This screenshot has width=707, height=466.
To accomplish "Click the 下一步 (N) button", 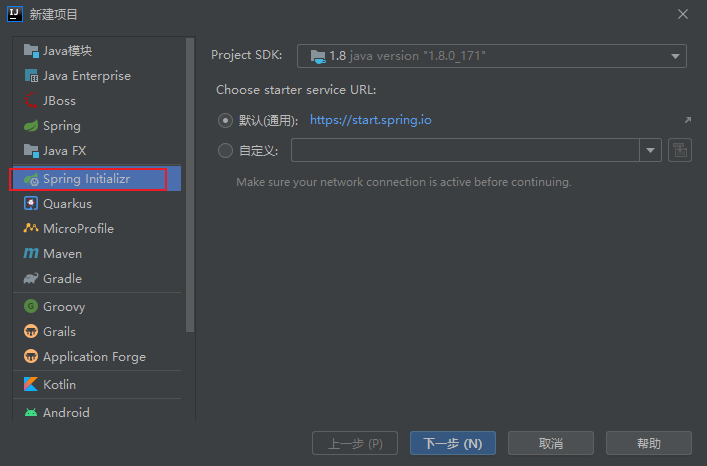I will (x=453, y=443).
